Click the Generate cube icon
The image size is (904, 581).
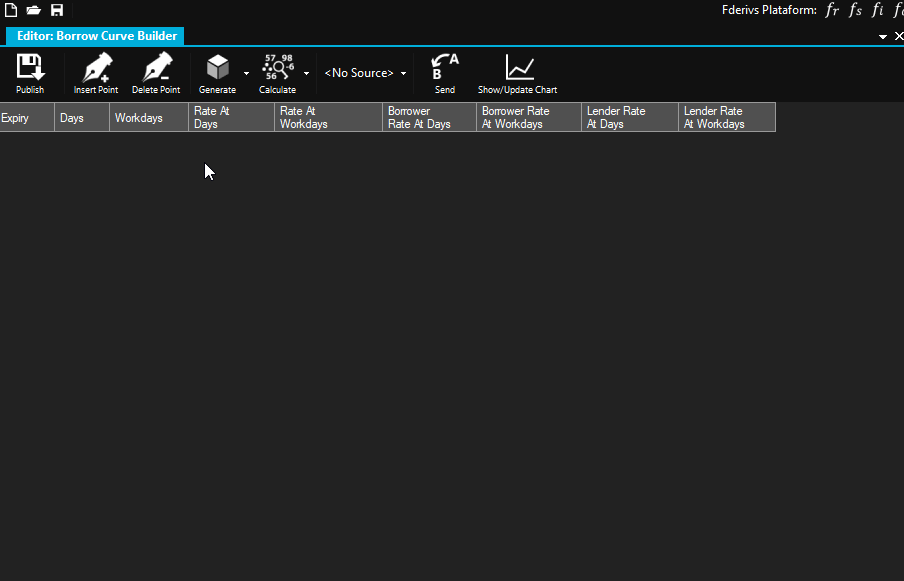pos(217,69)
